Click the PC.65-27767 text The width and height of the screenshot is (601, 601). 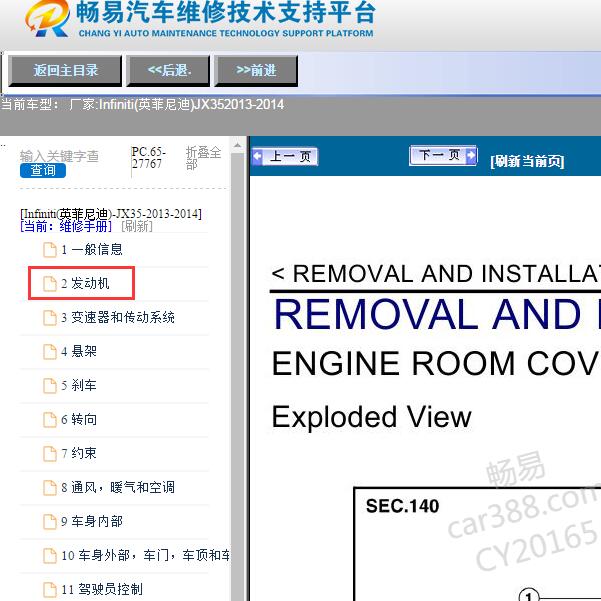click(148, 158)
